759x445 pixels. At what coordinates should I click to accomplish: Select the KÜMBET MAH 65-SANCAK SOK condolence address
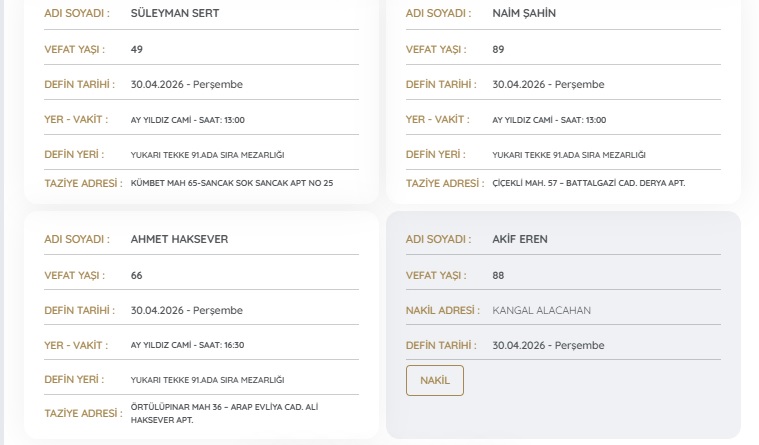(232, 184)
